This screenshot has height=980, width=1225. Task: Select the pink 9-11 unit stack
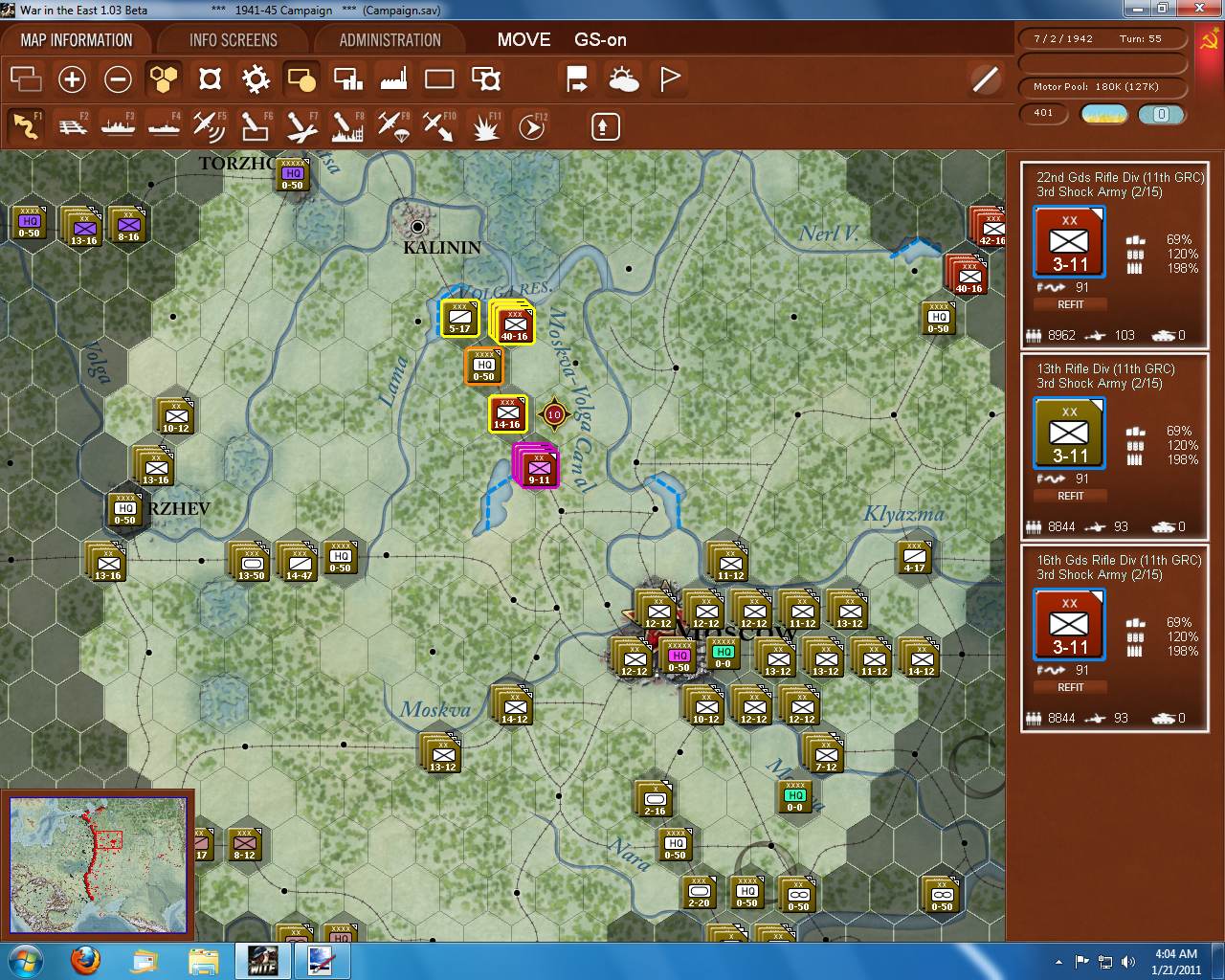537,466
